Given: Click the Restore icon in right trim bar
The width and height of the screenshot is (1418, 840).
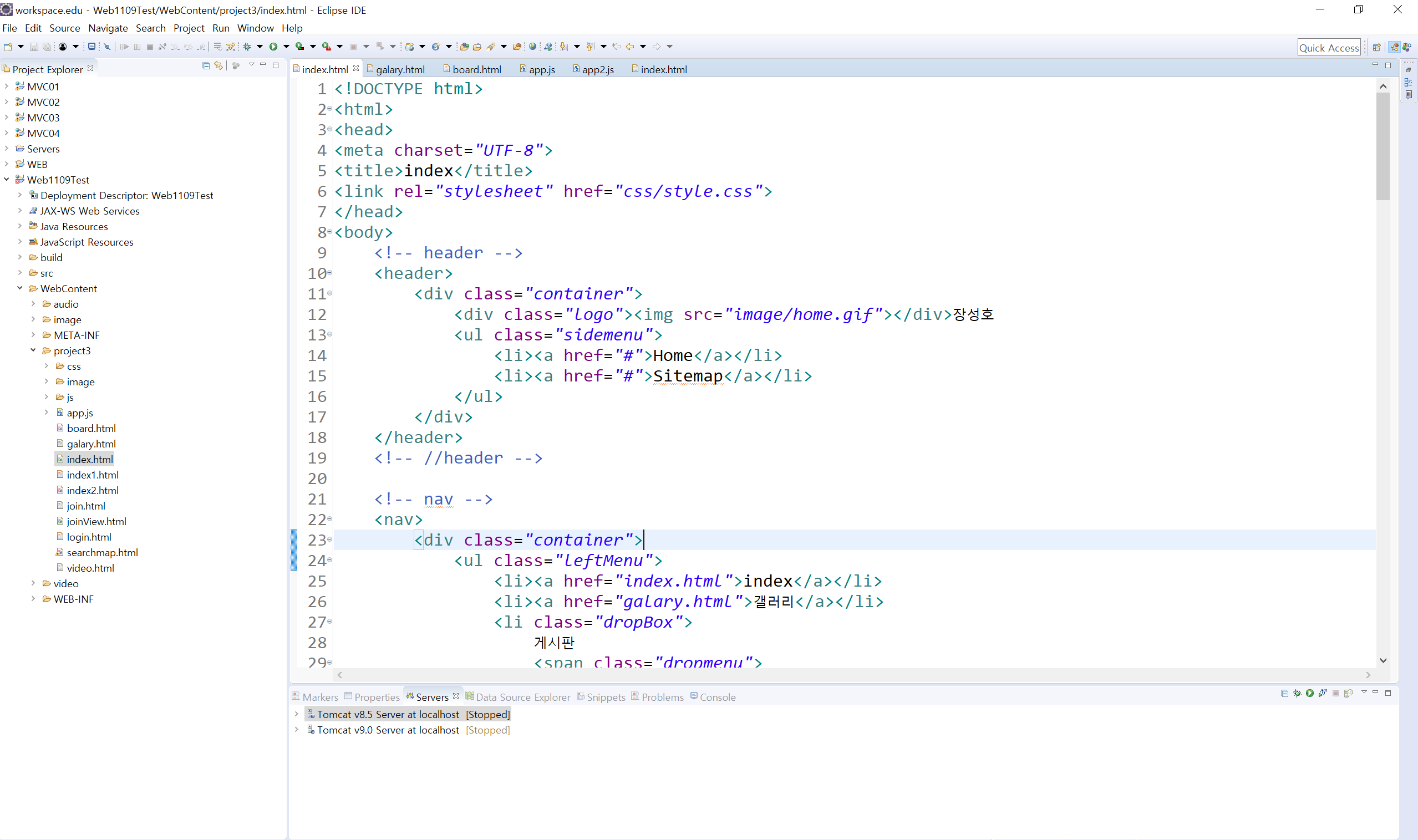Looking at the screenshot, I should [1409, 70].
